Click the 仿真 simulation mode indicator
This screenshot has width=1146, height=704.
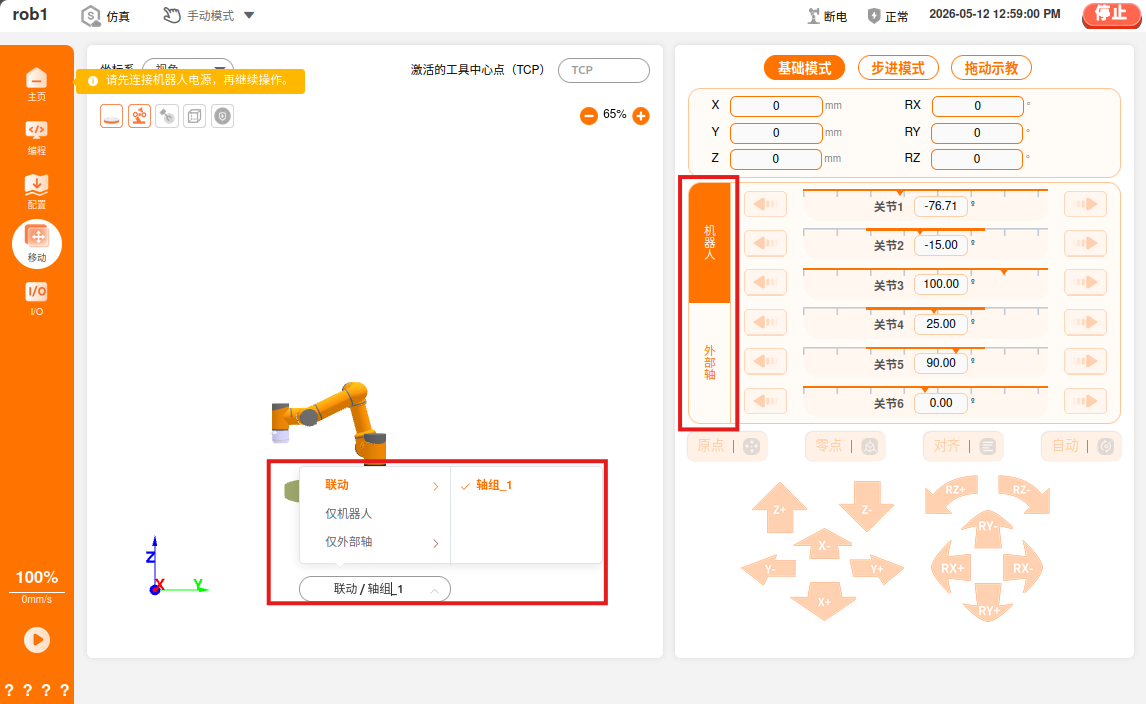pos(106,15)
